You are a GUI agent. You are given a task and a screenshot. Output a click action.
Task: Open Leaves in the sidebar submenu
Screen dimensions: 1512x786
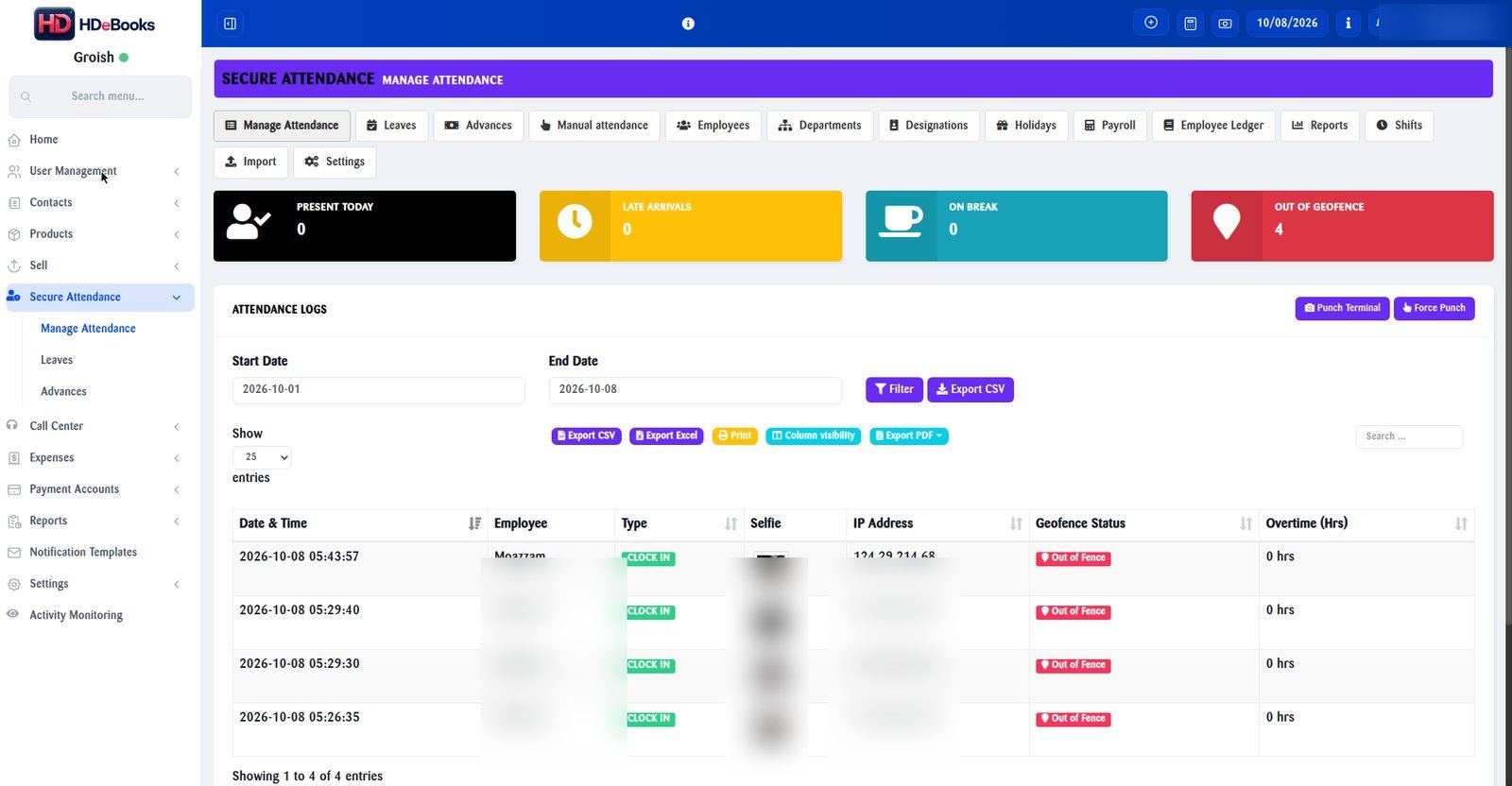[57, 360]
